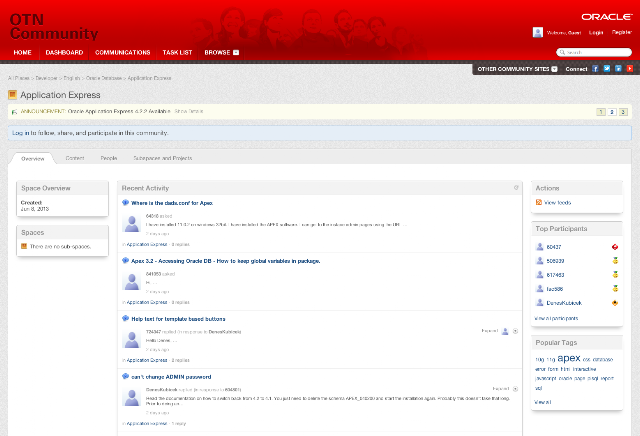Open the Twitter connect icon

tap(607, 69)
